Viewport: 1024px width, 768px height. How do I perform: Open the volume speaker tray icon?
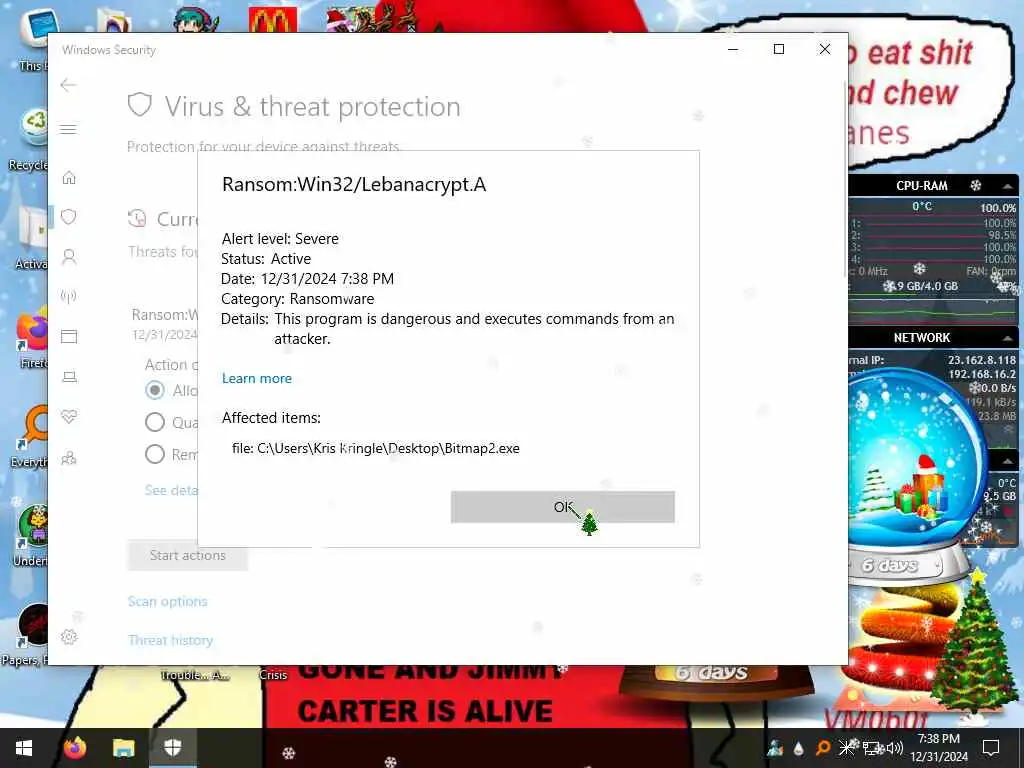pos(895,748)
